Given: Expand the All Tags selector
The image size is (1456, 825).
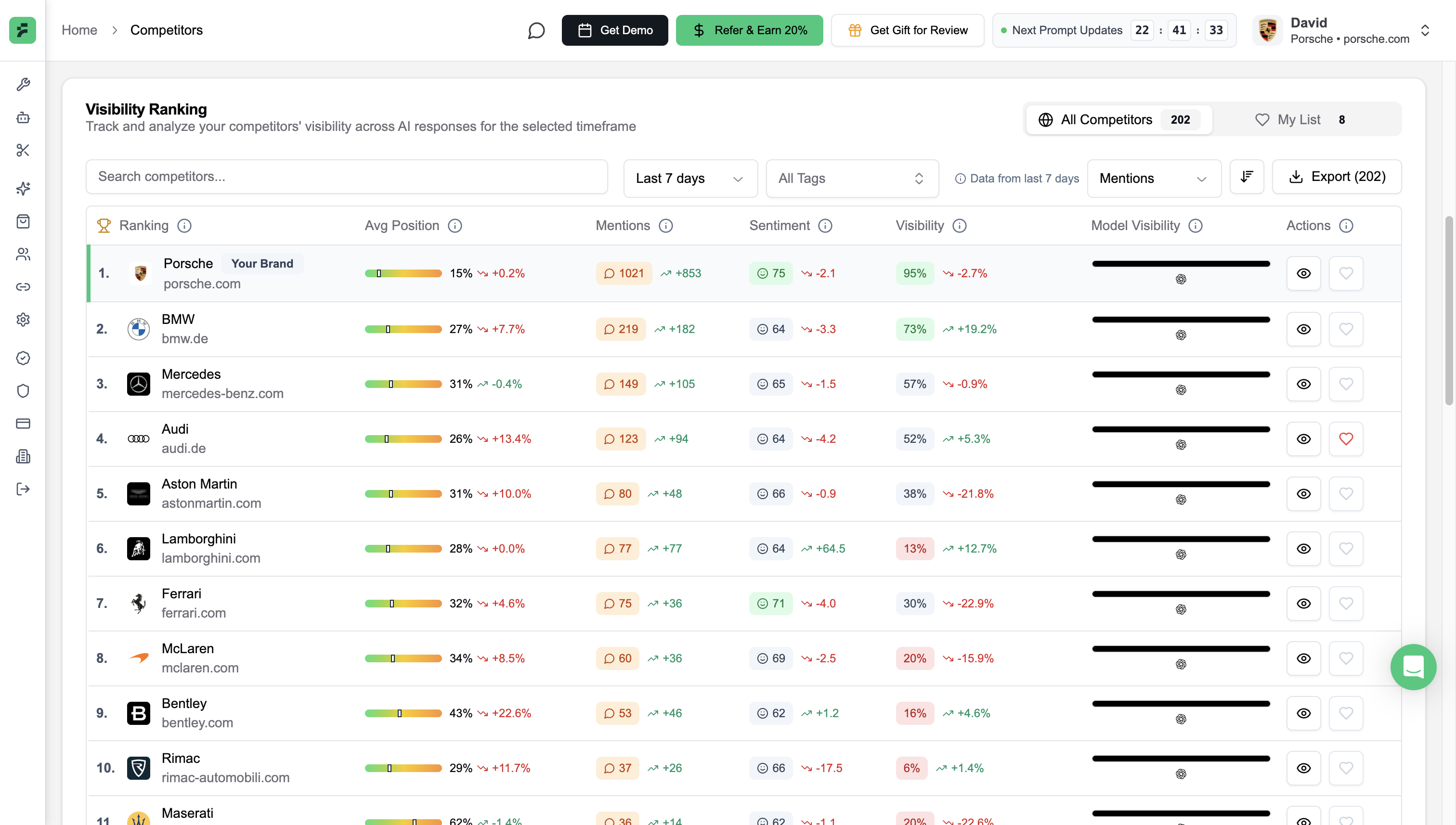Looking at the screenshot, I should point(852,179).
